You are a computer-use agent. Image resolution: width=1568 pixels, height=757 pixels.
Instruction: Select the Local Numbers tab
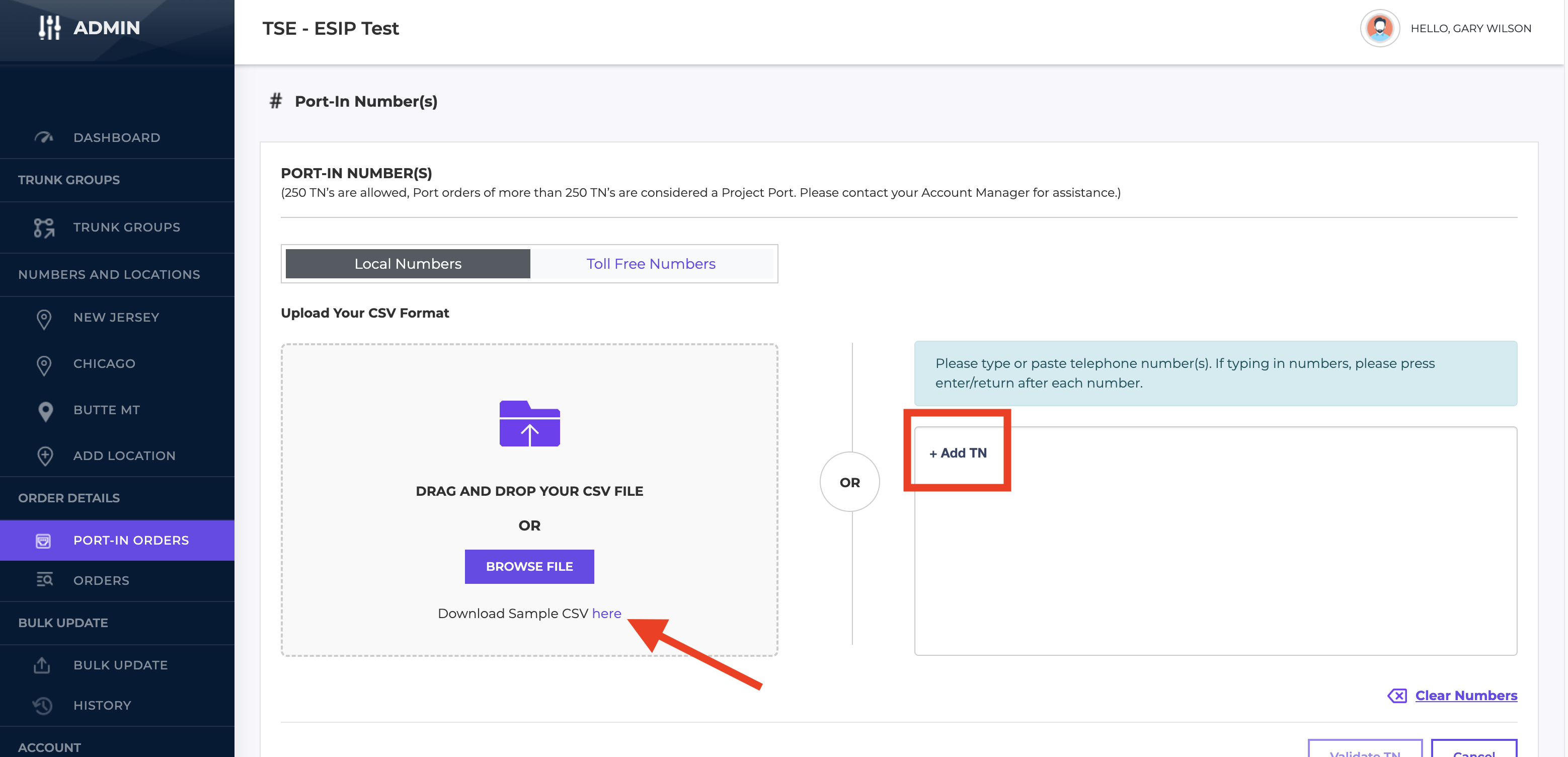[408, 264]
